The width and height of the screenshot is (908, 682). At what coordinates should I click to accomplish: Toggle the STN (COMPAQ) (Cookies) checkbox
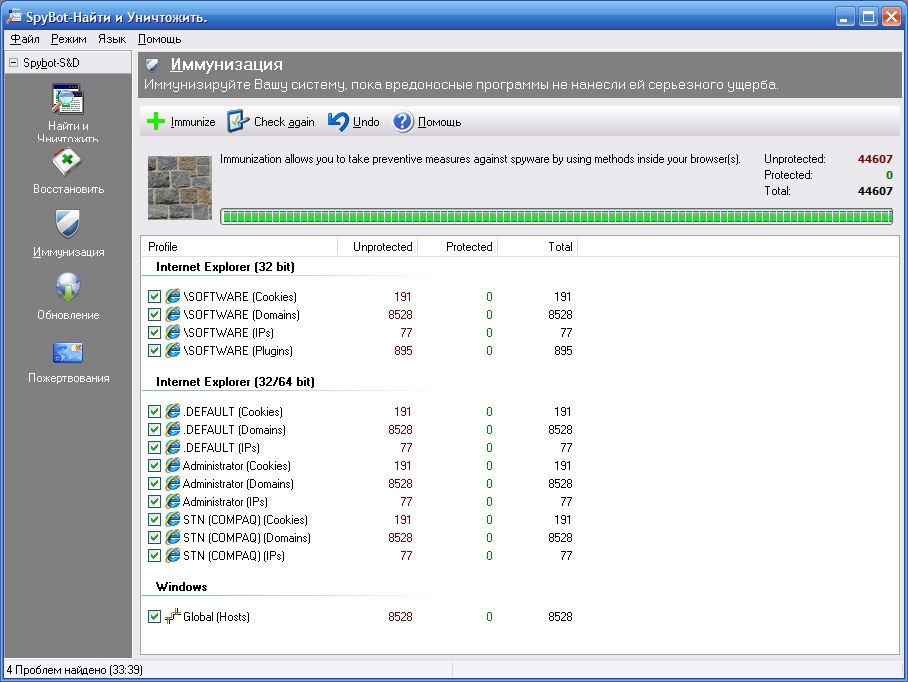pos(154,519)
